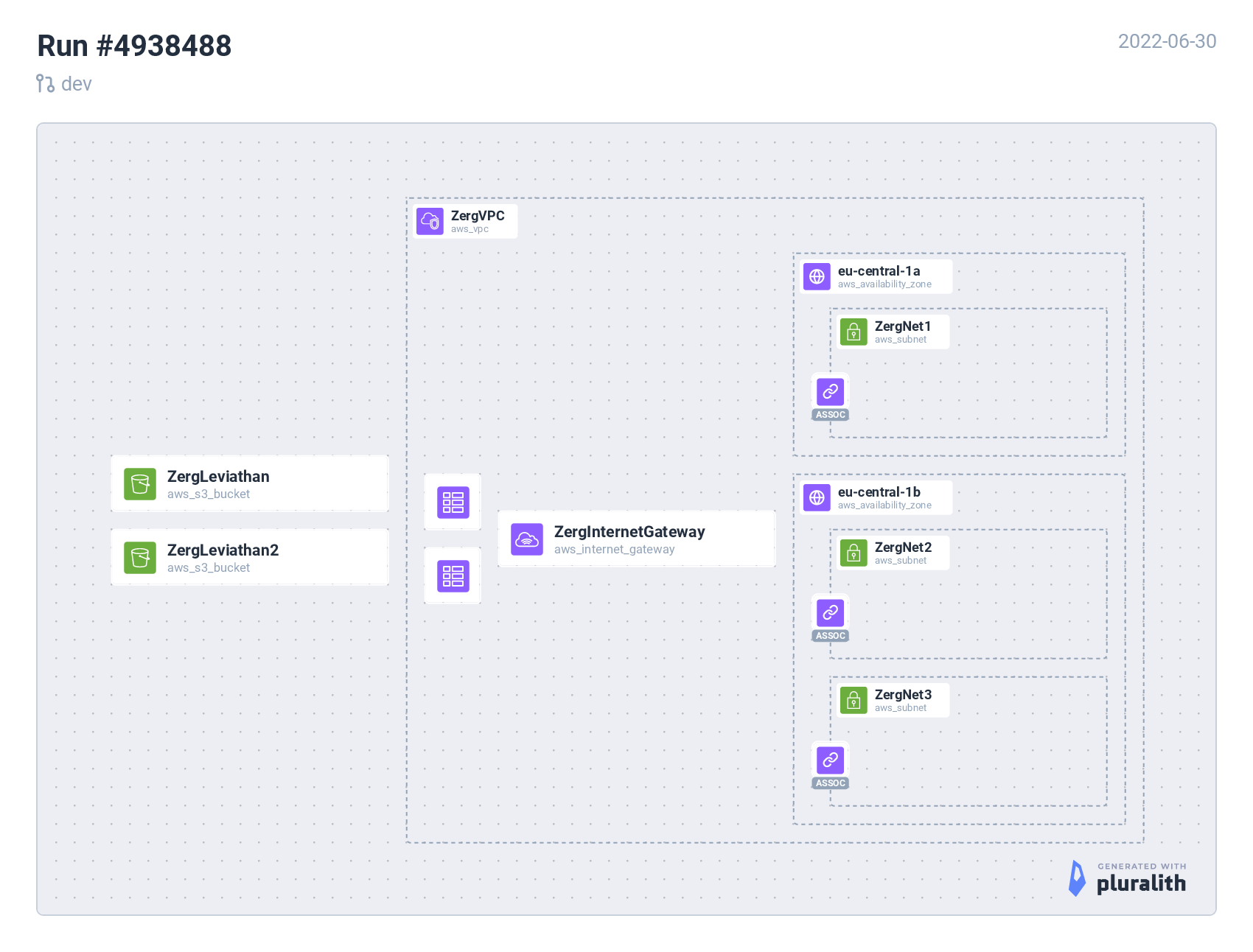Click the ZergNet1 association link icon
1253x952 pixels.
pos(830,392)
